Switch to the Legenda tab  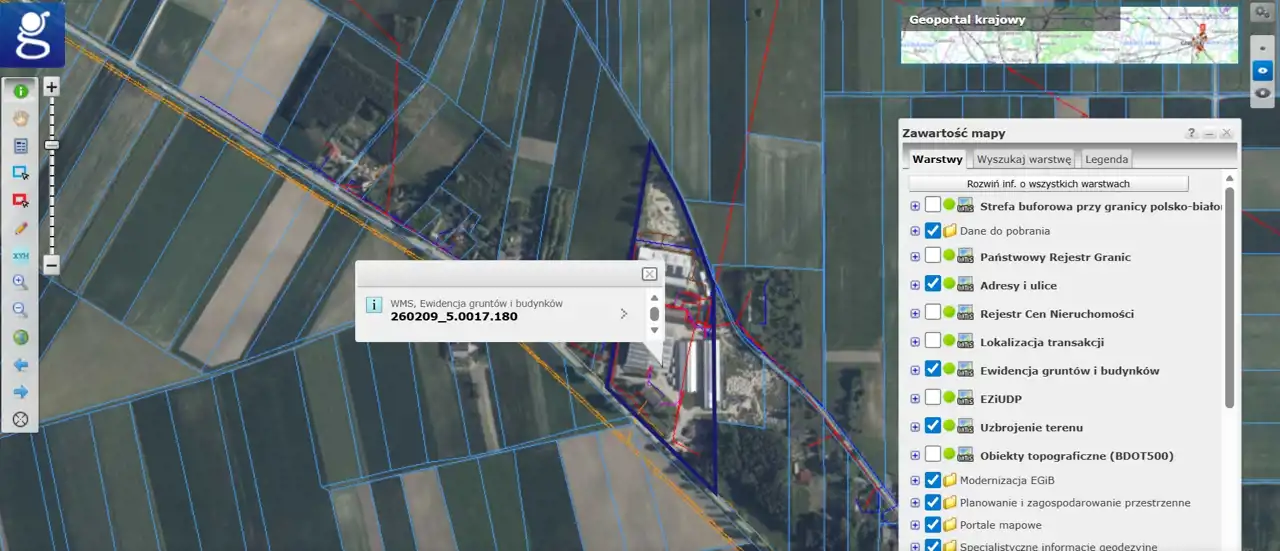point(1106,159)
